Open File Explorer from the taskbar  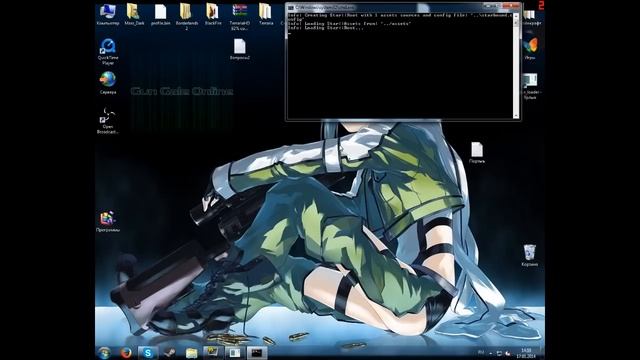pyautogui.click(x=191, y=353)
